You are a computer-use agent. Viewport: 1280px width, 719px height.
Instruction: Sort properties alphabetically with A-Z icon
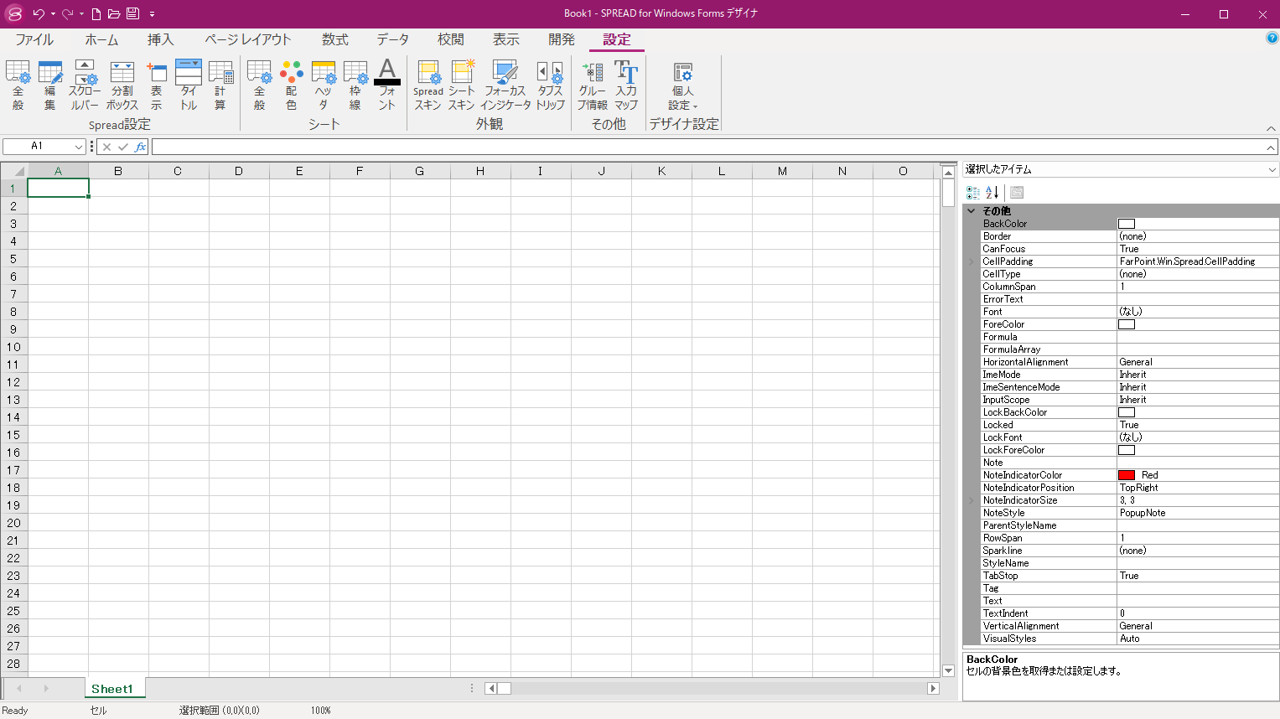point(992,193)
